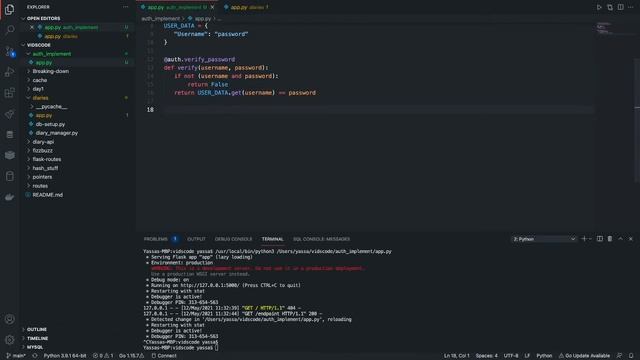Run the Python file with play button
The width and height of the screenshot is (640, 360).
click(x=599, y=7)
